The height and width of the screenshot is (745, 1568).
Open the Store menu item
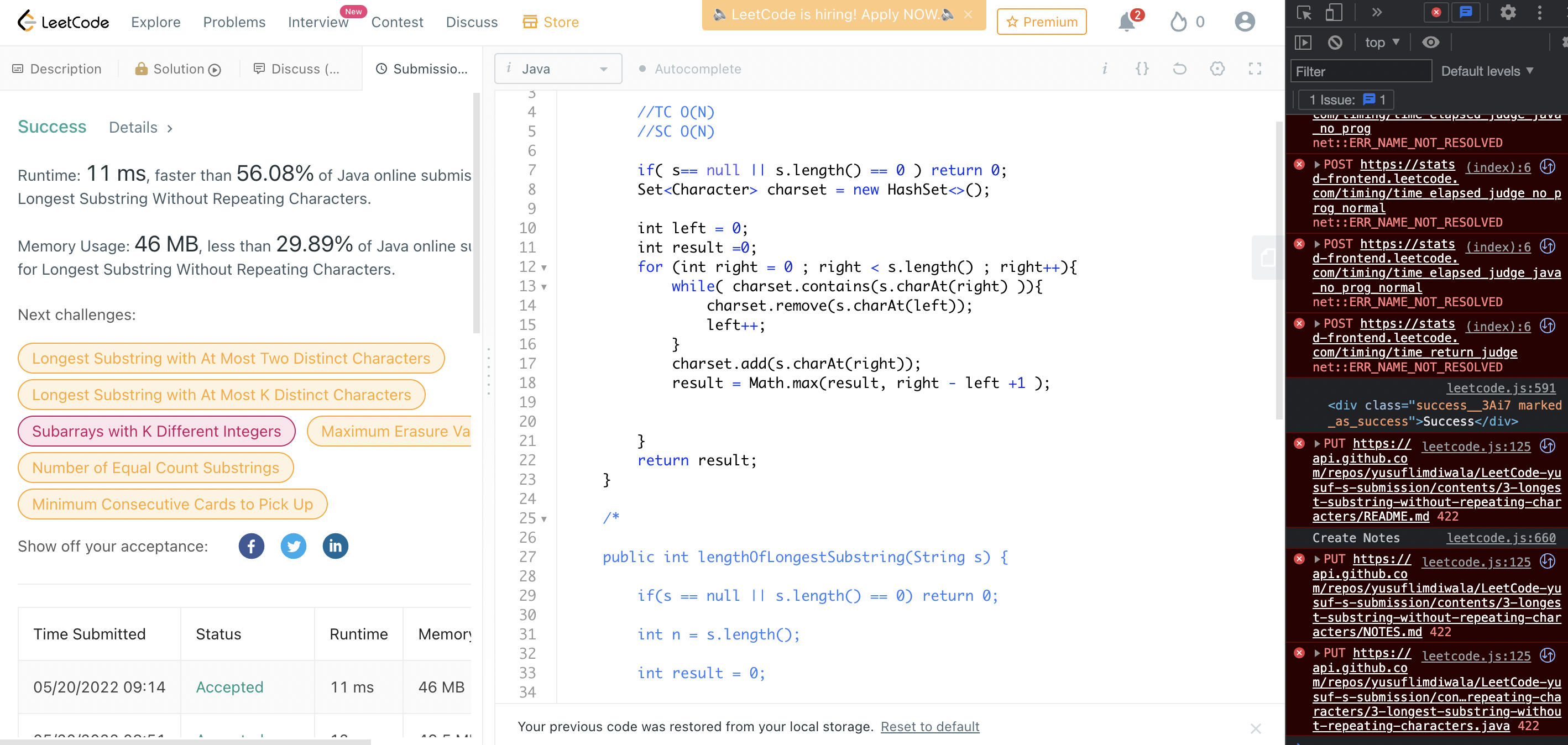pos(550,22)
